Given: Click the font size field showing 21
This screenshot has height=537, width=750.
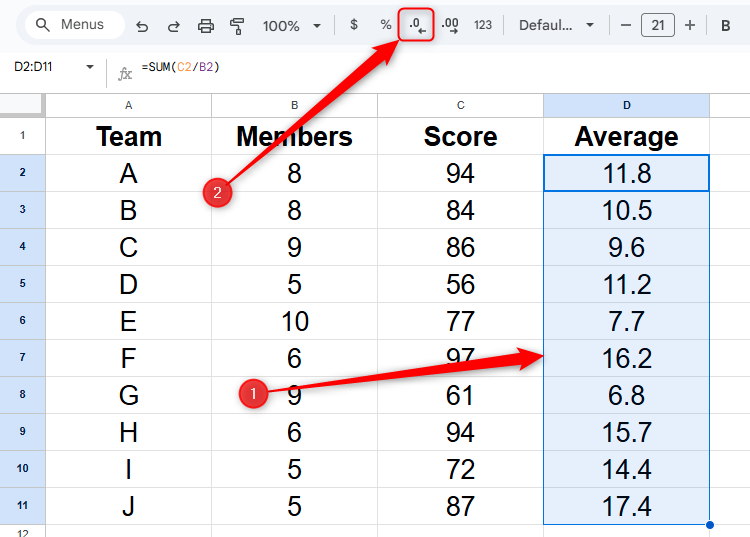Looking at the screenshot, I should [658, 25].
